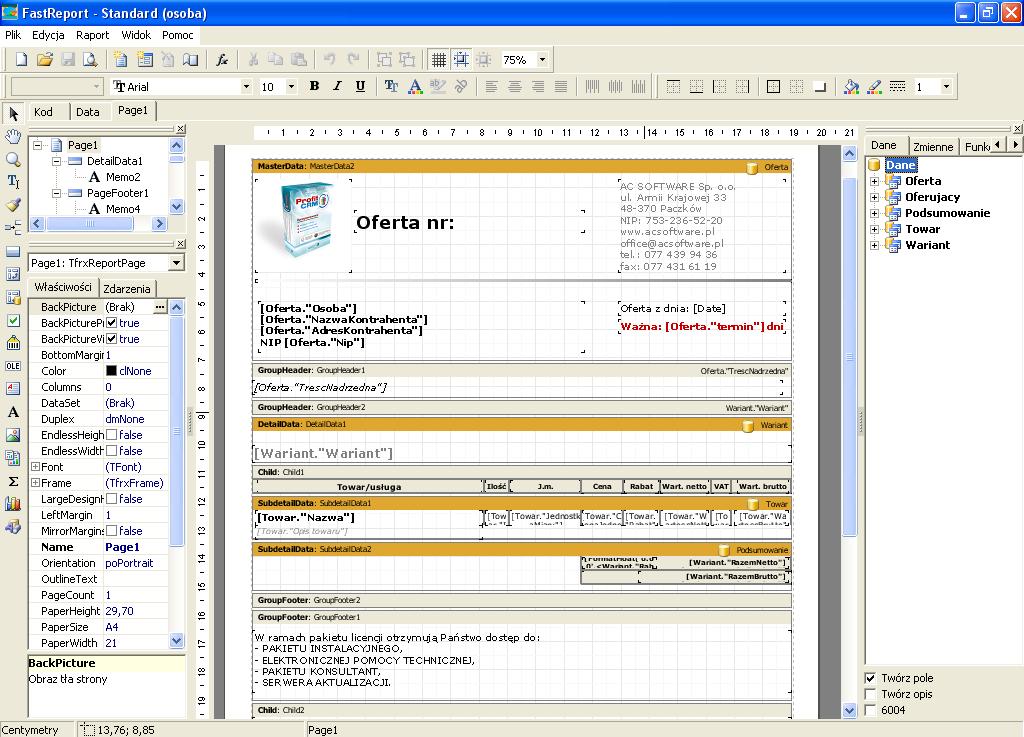The height and width of the screenshot is (737, 1024).
Task: Switch to the Zdarzenia tab
Action: [127, 289]
